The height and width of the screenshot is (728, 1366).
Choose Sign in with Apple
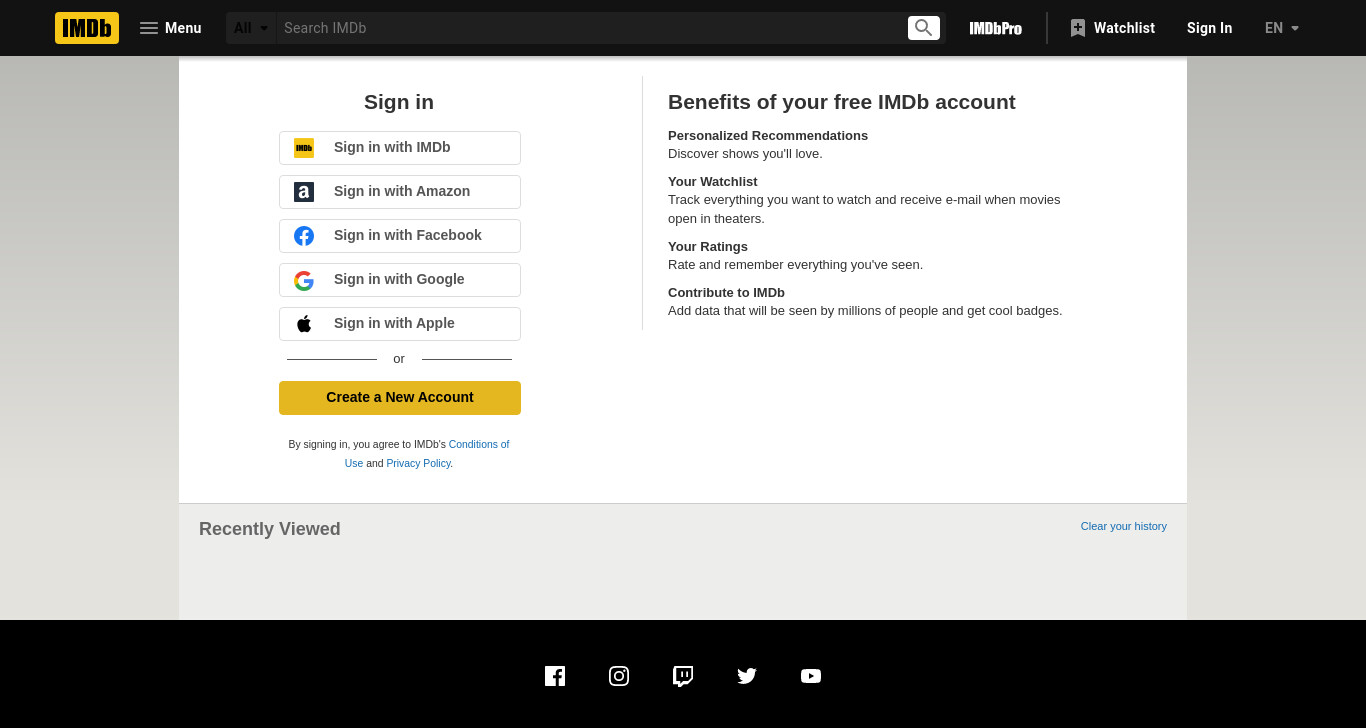[400, 324]
